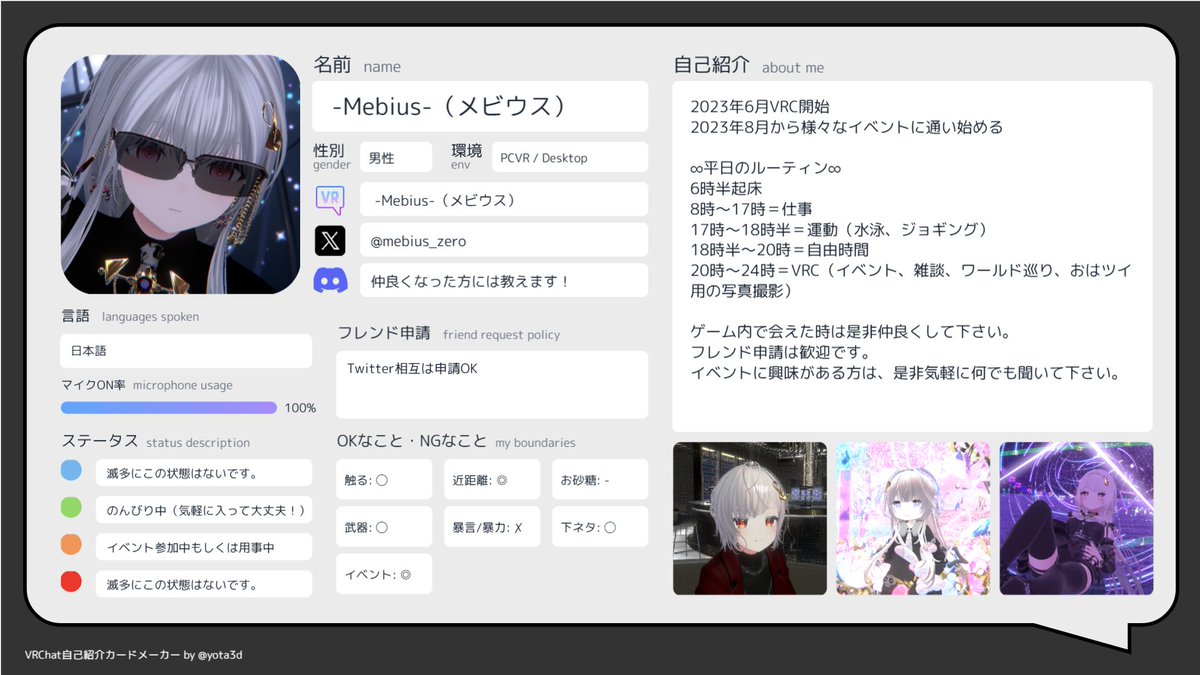Open the gender selector showing 男性
This screenshot has width=1200, height=675.
[x=395, y=157]
